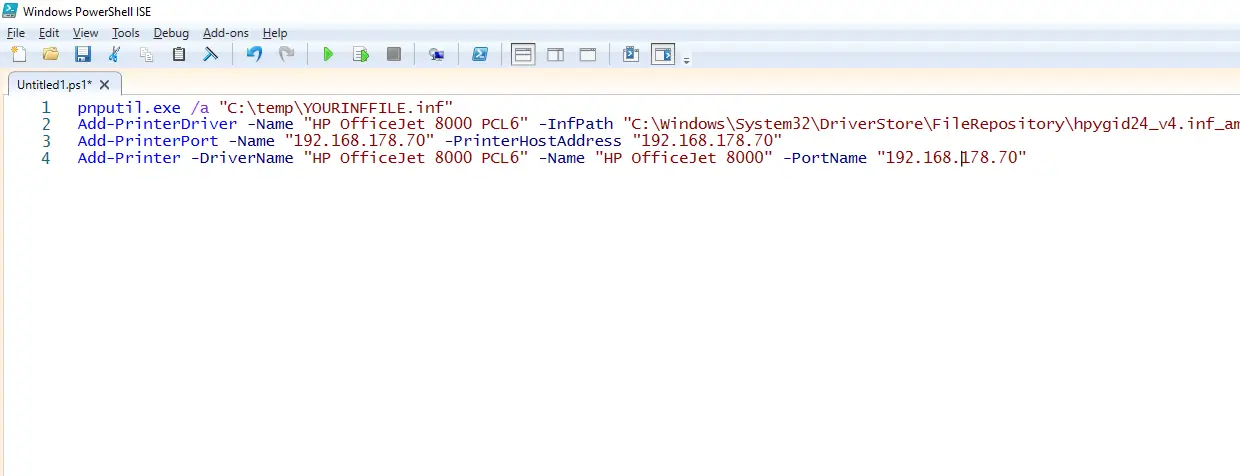The height and width of the screenshot is (476, 1240).
Task: Toggle script pane top layout
Action: pos(523,55)
